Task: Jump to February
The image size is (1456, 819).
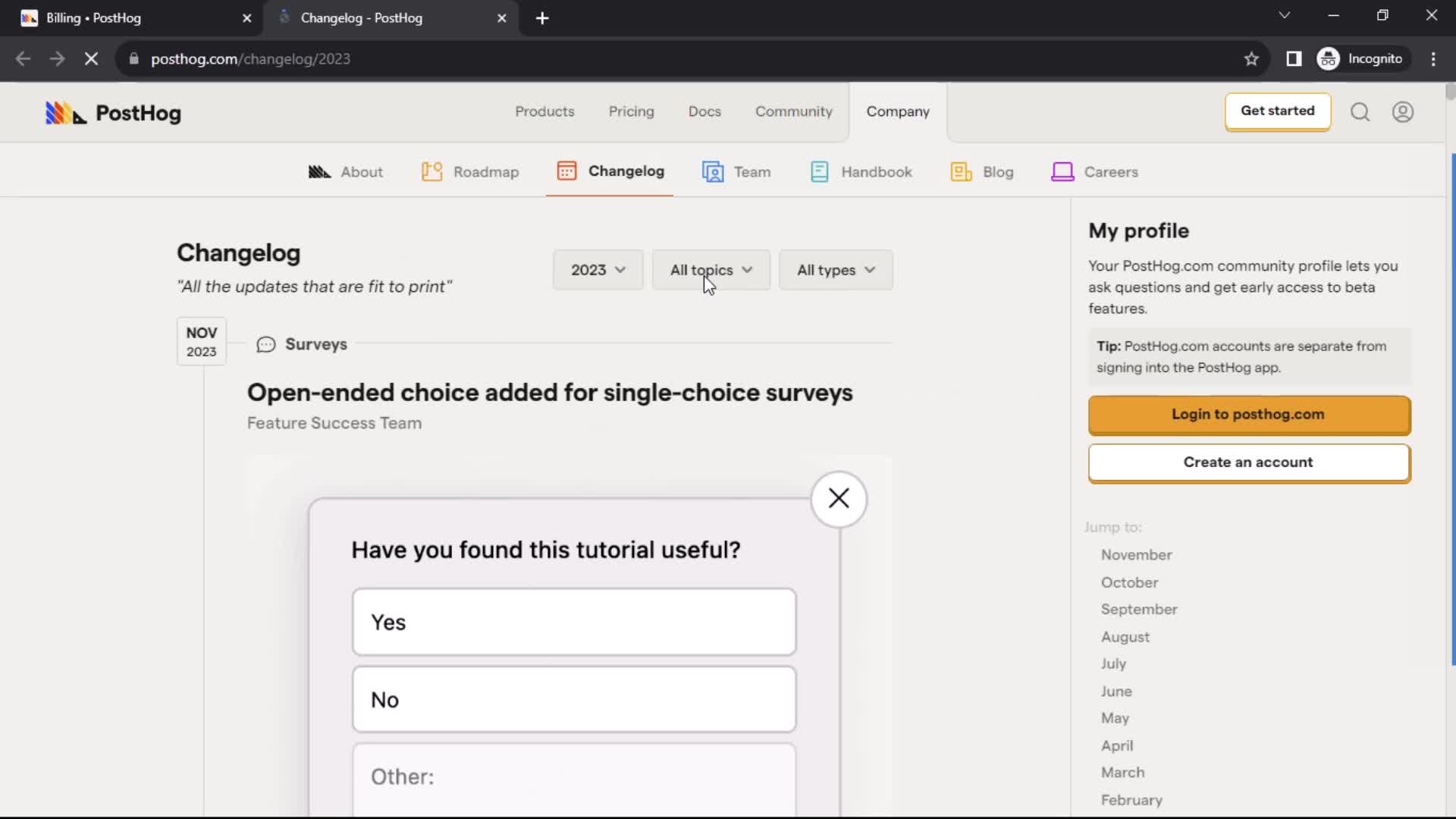Action: click(x=1131, y=800)
